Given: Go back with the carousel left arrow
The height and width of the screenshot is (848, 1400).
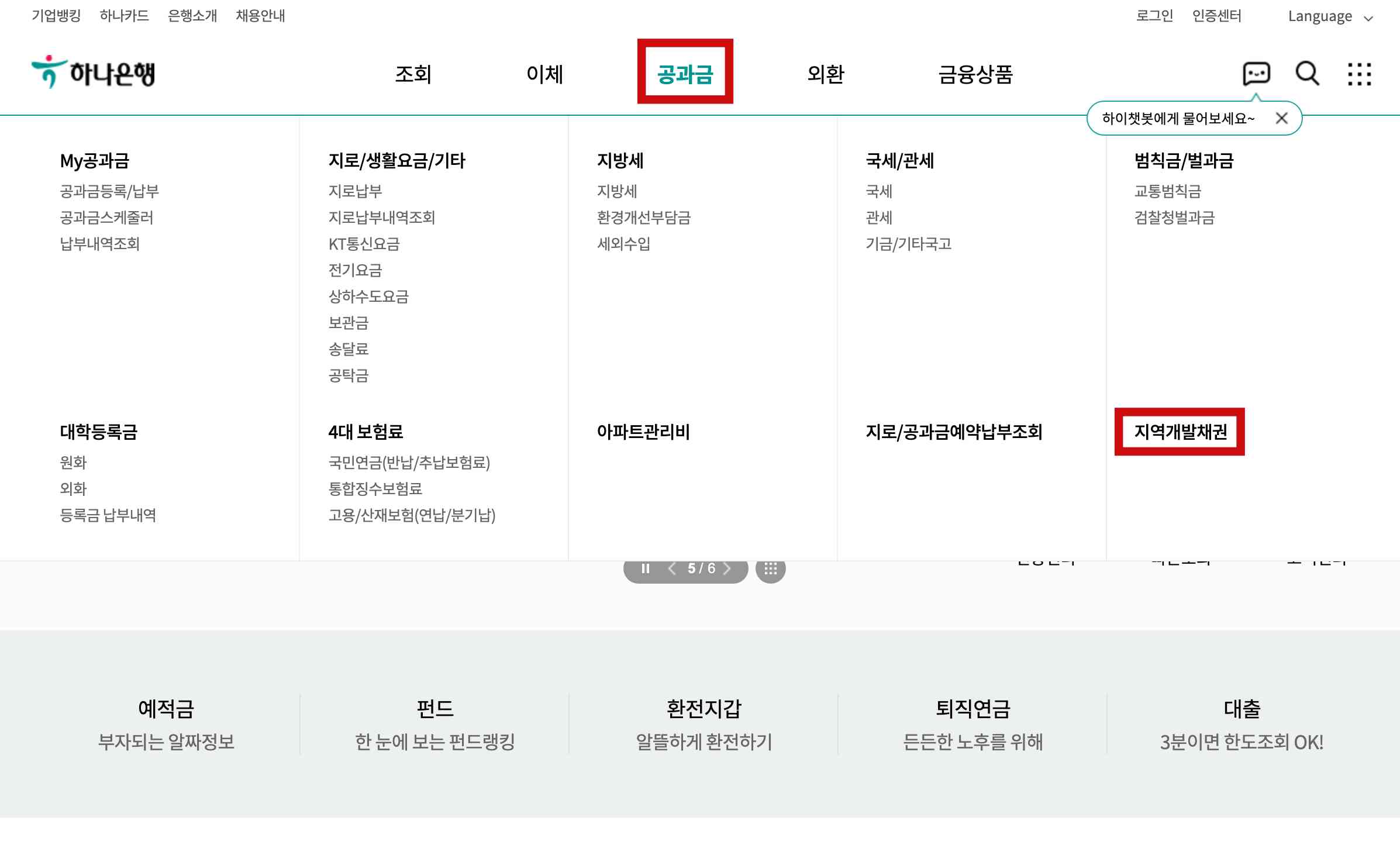Looking at the screenshot, I should click(x=673, y=568).
